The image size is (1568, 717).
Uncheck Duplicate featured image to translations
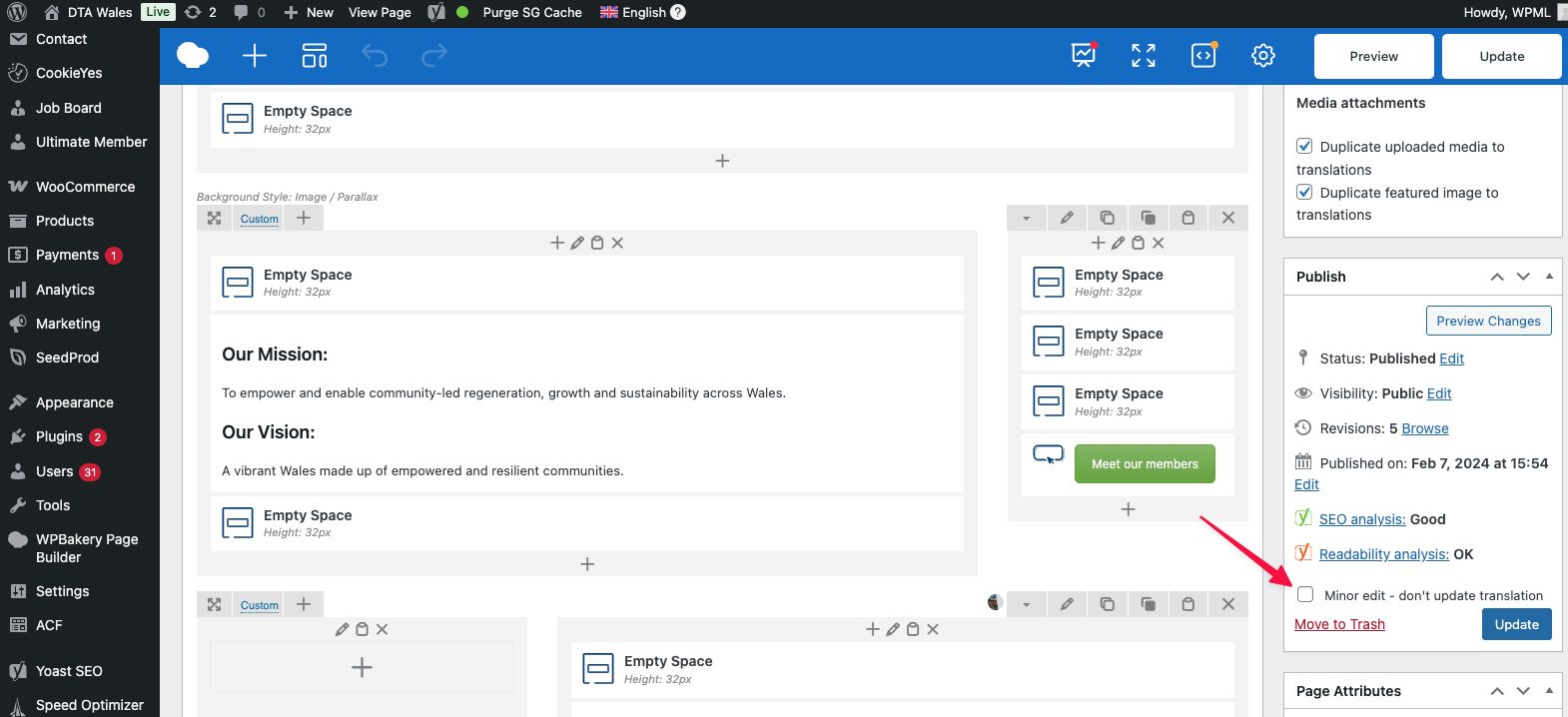pos(1304,193)
